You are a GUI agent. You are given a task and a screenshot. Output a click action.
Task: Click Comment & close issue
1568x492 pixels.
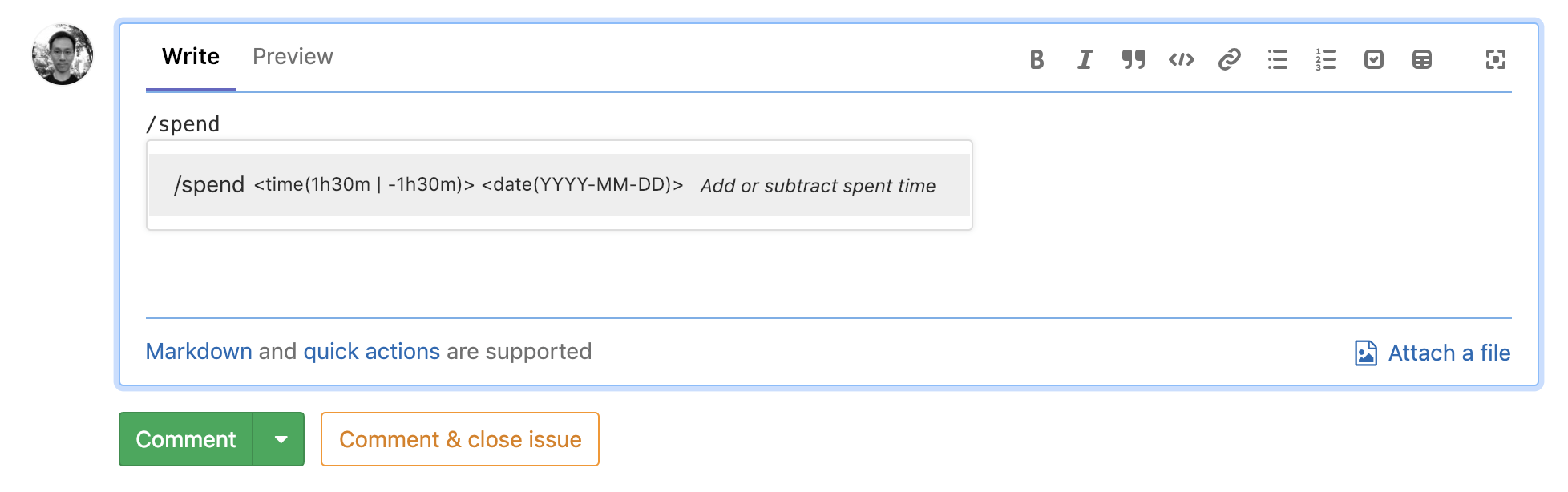[x=460, y=439]
